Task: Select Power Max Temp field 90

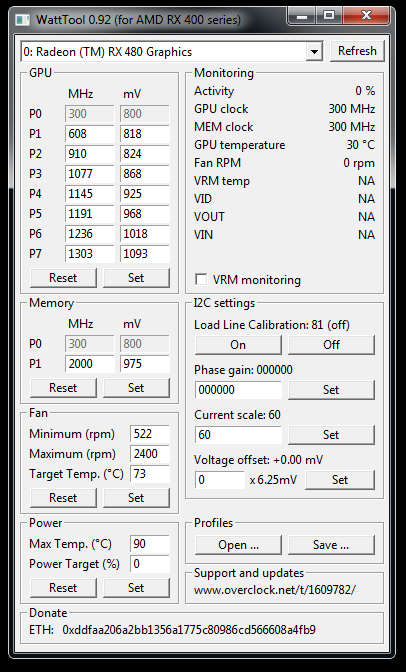Action: click(x=150, y=544)
